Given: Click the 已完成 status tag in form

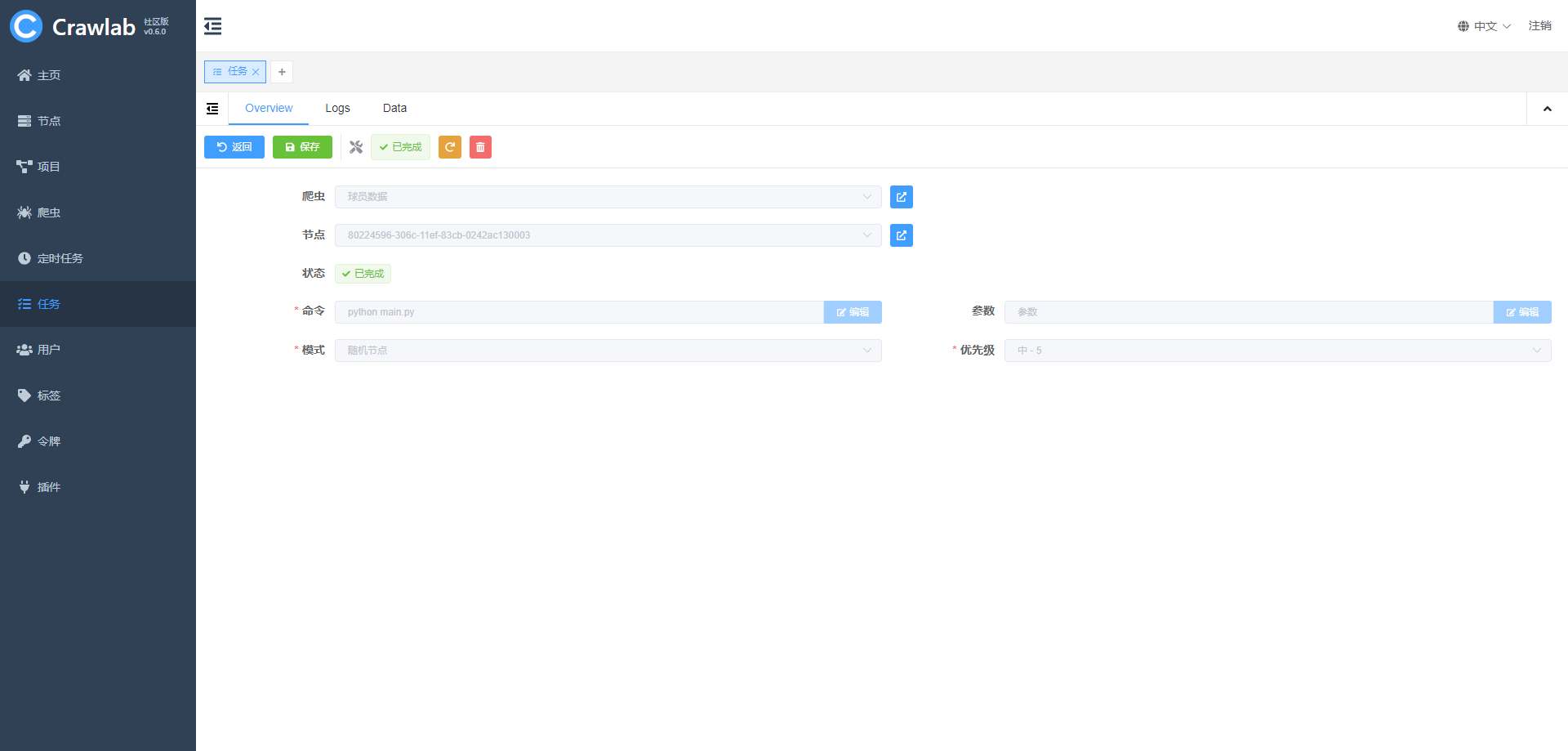Looking at the screenshot, I should coord(363,274).
